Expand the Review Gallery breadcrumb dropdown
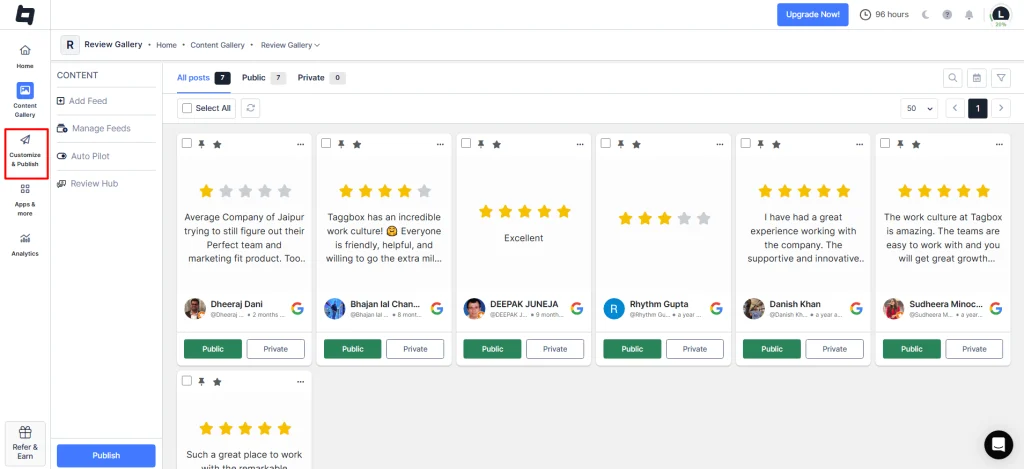 click(x=290, y=45)
